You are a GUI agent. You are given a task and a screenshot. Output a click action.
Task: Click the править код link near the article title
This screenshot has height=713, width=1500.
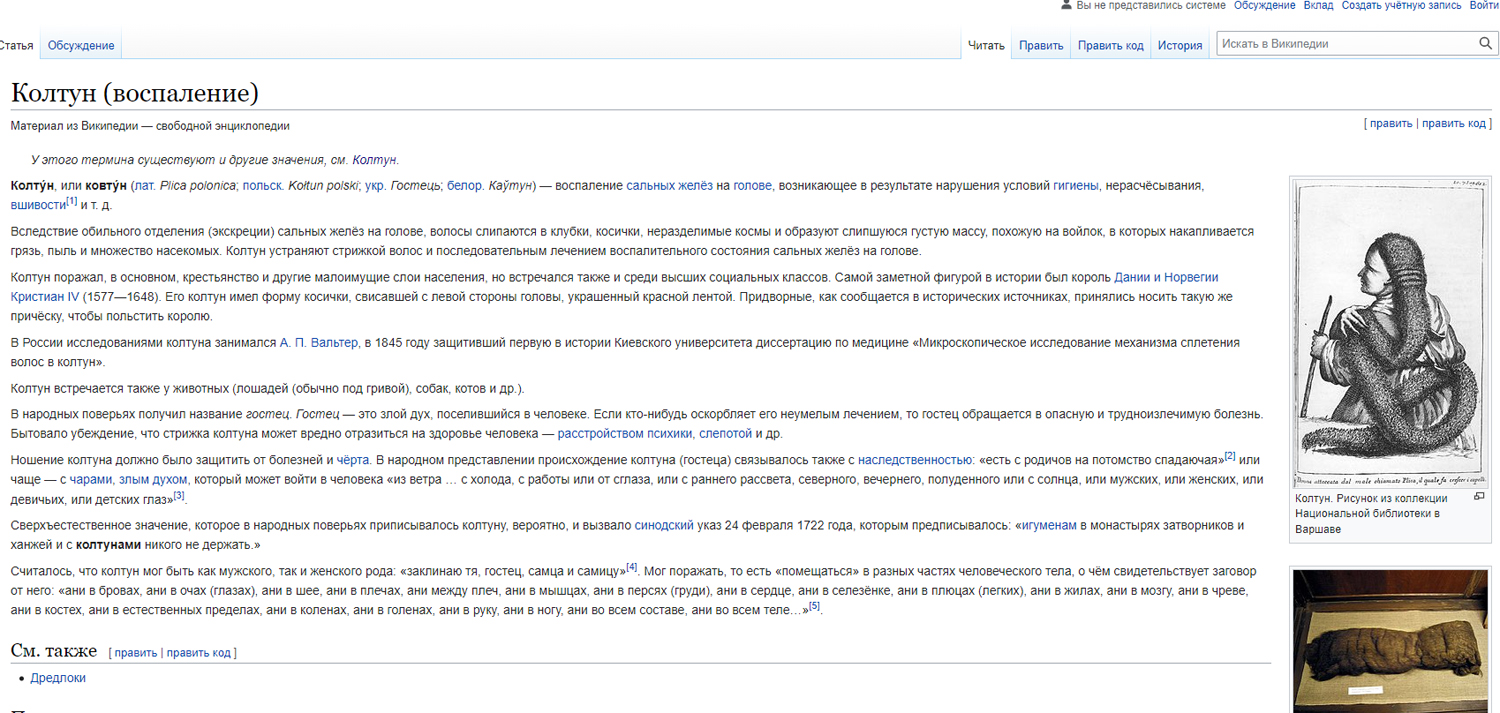(x=1454, y=123)
